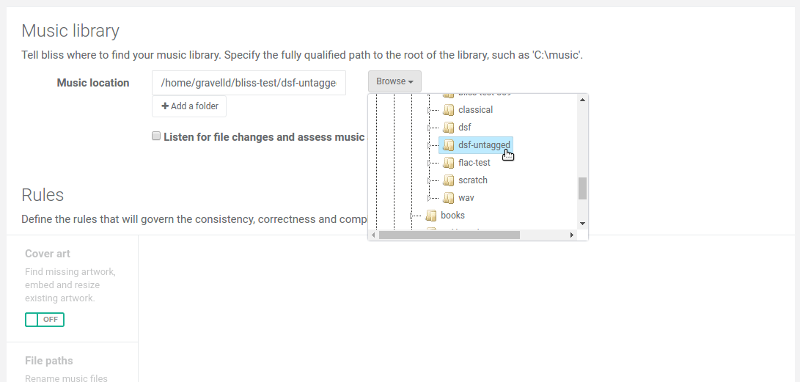
Task: Expand the flac-test folder node
Action: pyautogui.click(x=430, y=163)
